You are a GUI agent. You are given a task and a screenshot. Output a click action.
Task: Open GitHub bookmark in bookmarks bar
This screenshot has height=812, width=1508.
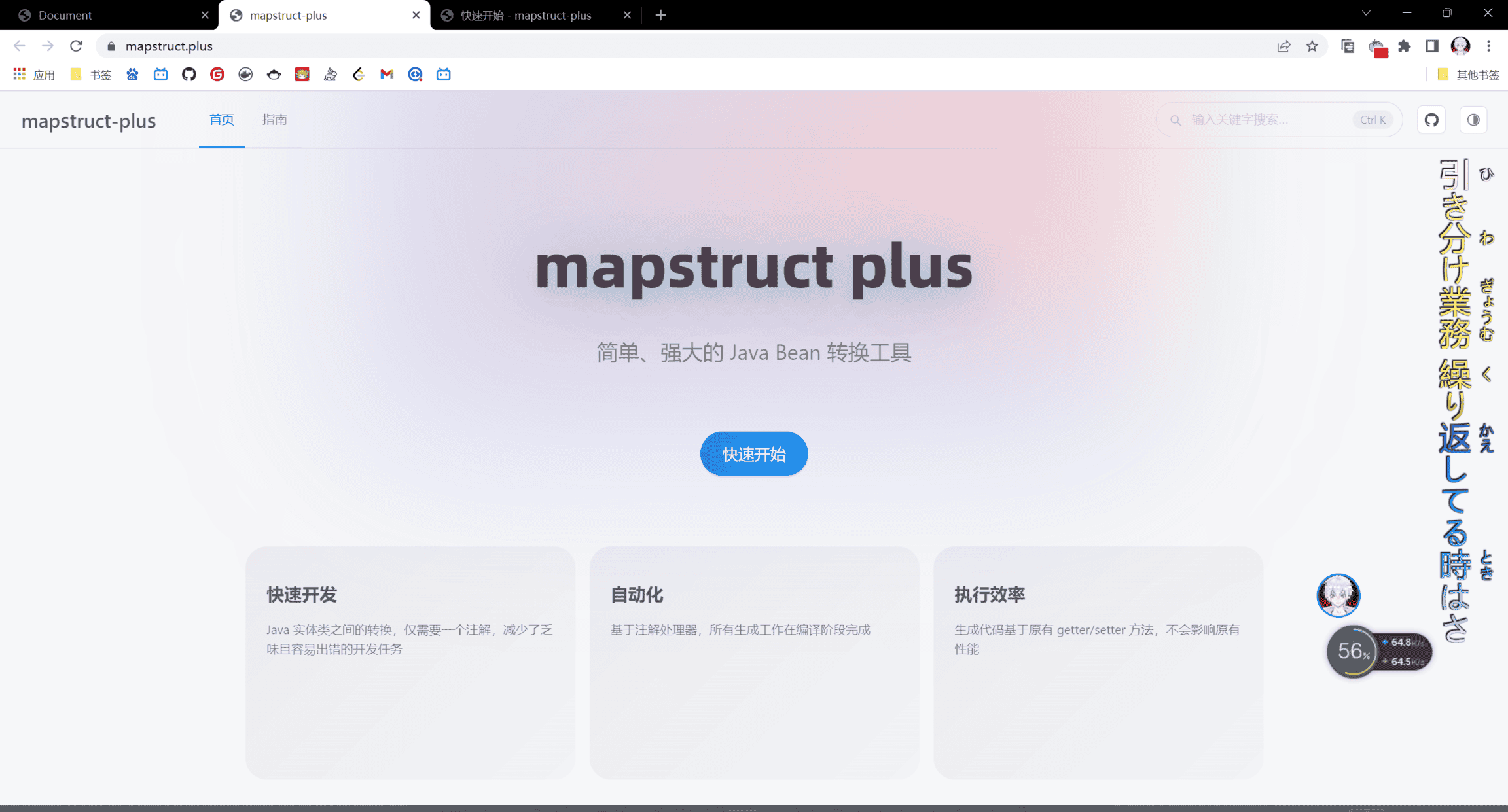pos(189,75)
